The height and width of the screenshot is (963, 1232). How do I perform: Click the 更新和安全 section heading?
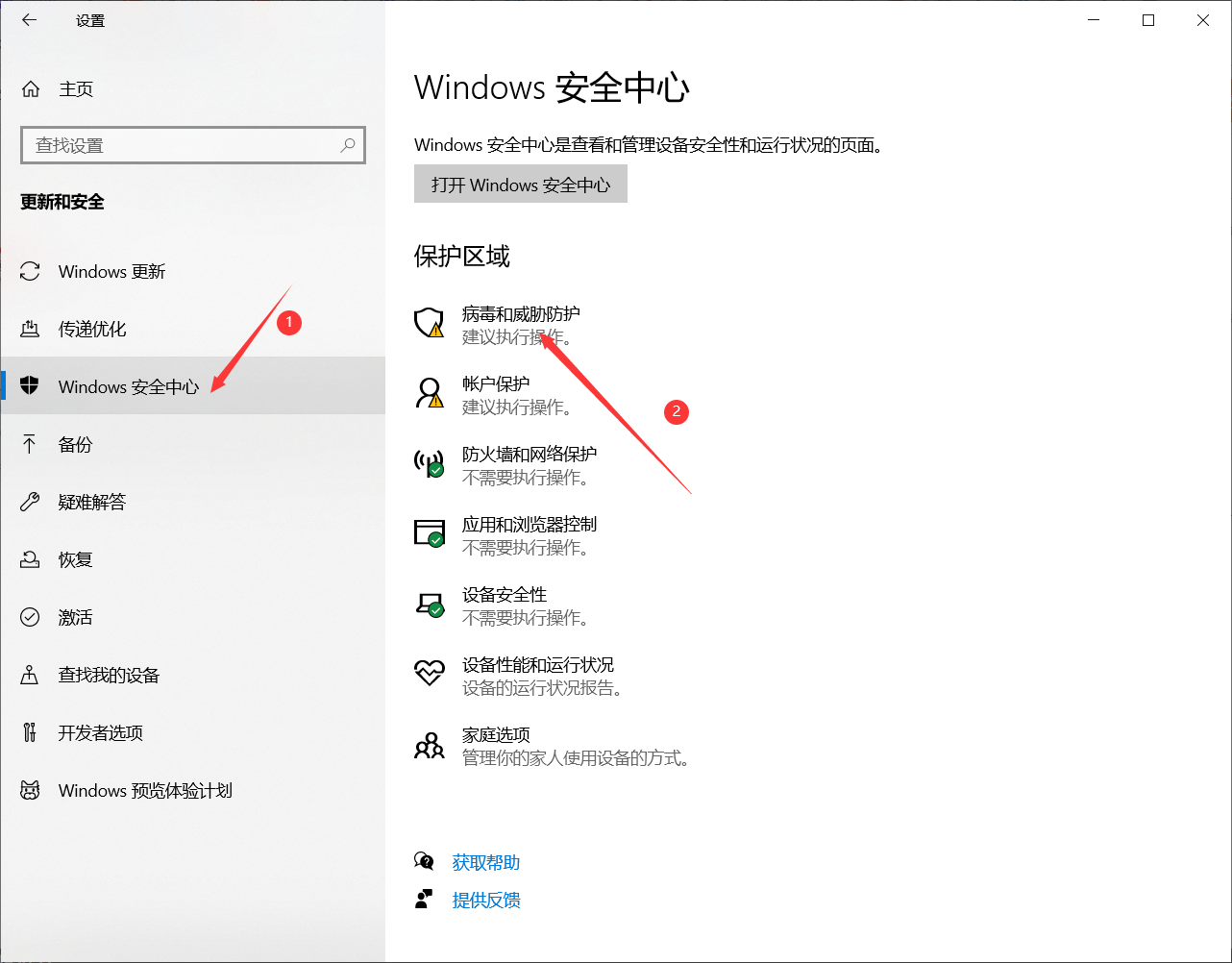(62, 202)
